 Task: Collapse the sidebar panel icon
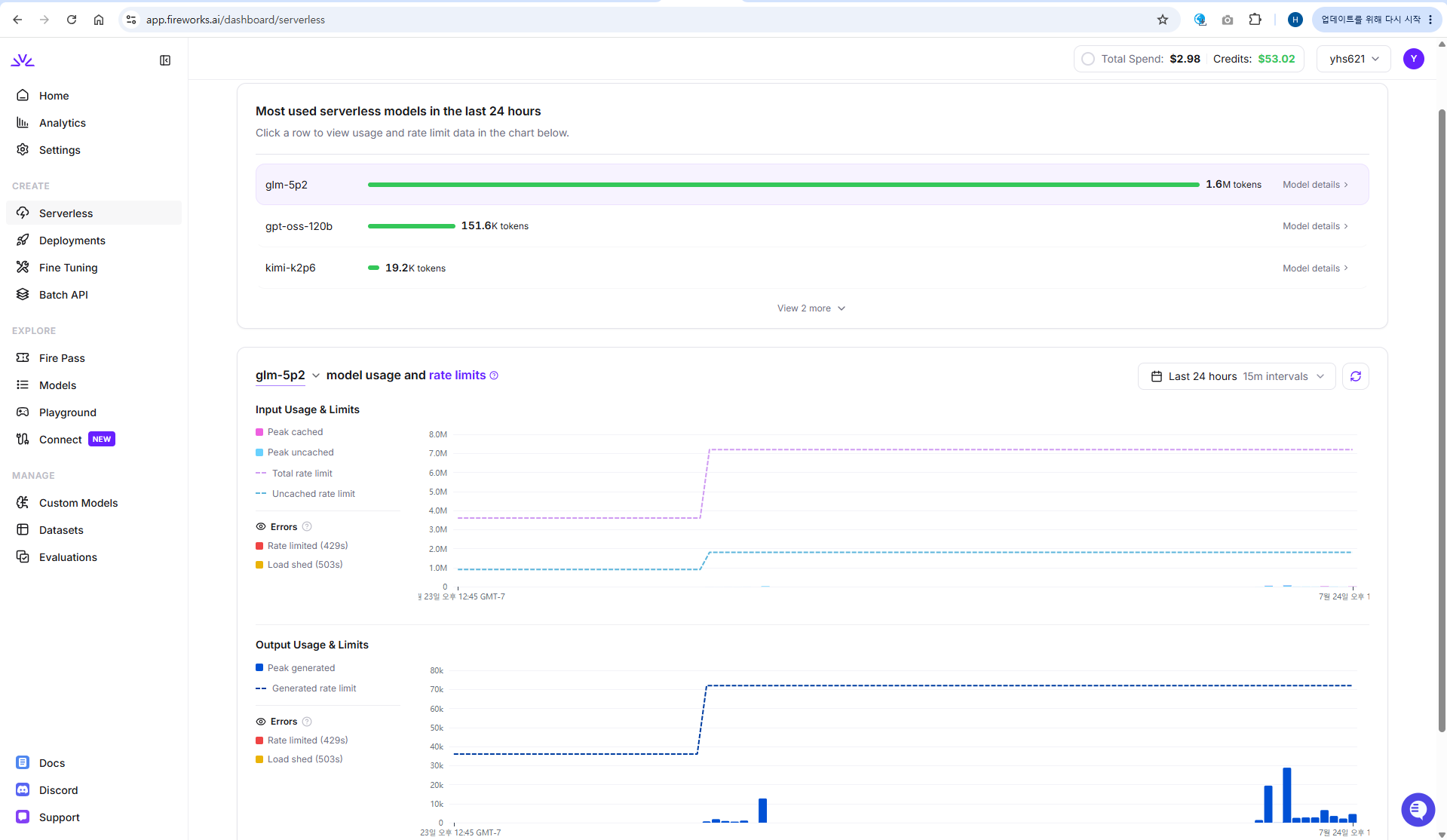tap(165, 60)
